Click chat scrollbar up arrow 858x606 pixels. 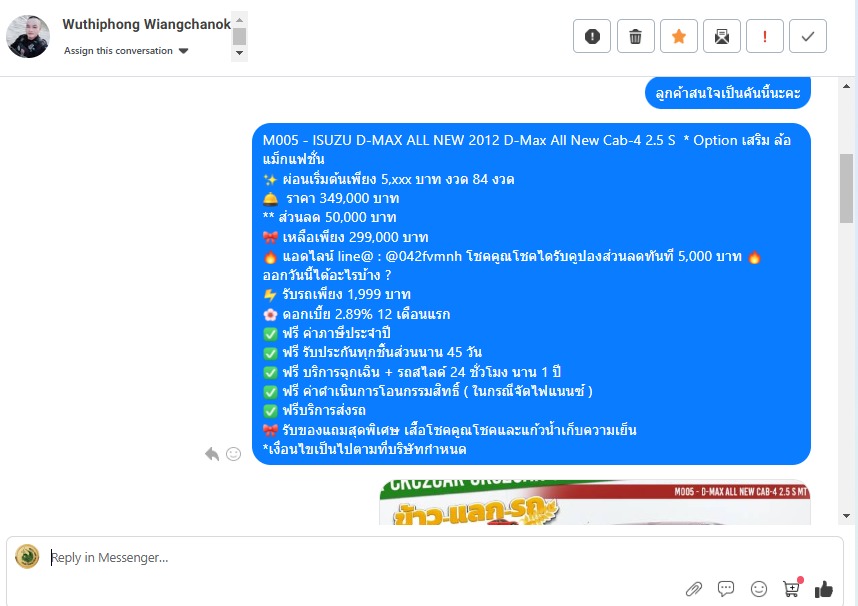(x=847, y=86)
